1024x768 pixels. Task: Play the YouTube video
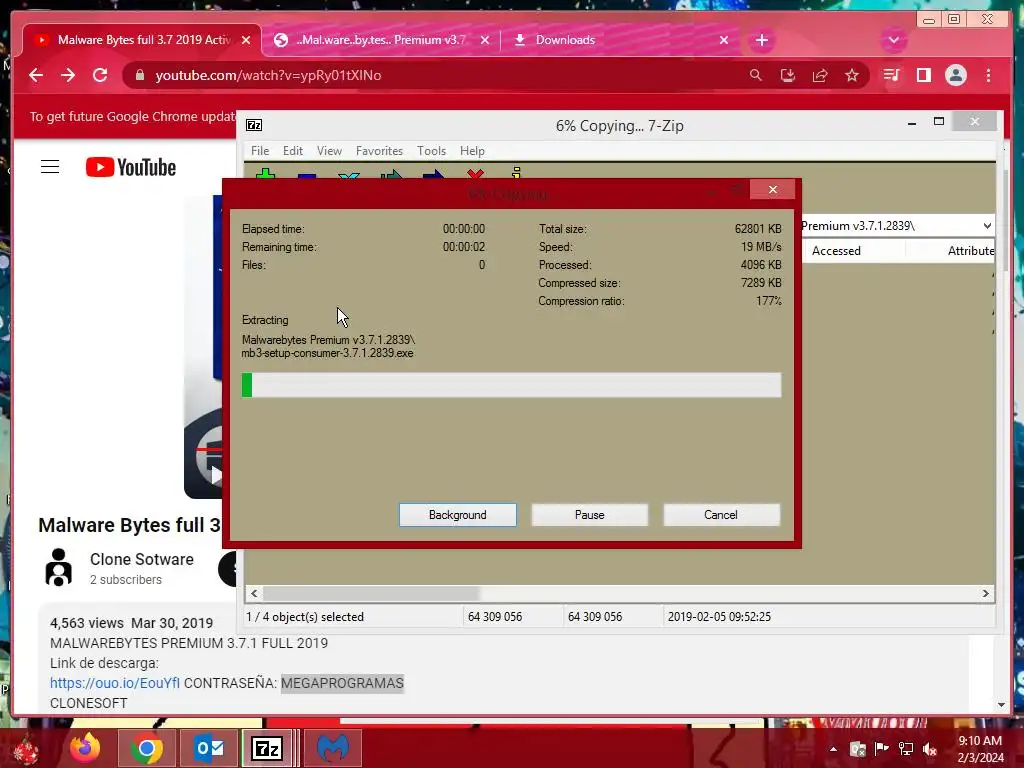pyautogui.click(x=215, y=475)
